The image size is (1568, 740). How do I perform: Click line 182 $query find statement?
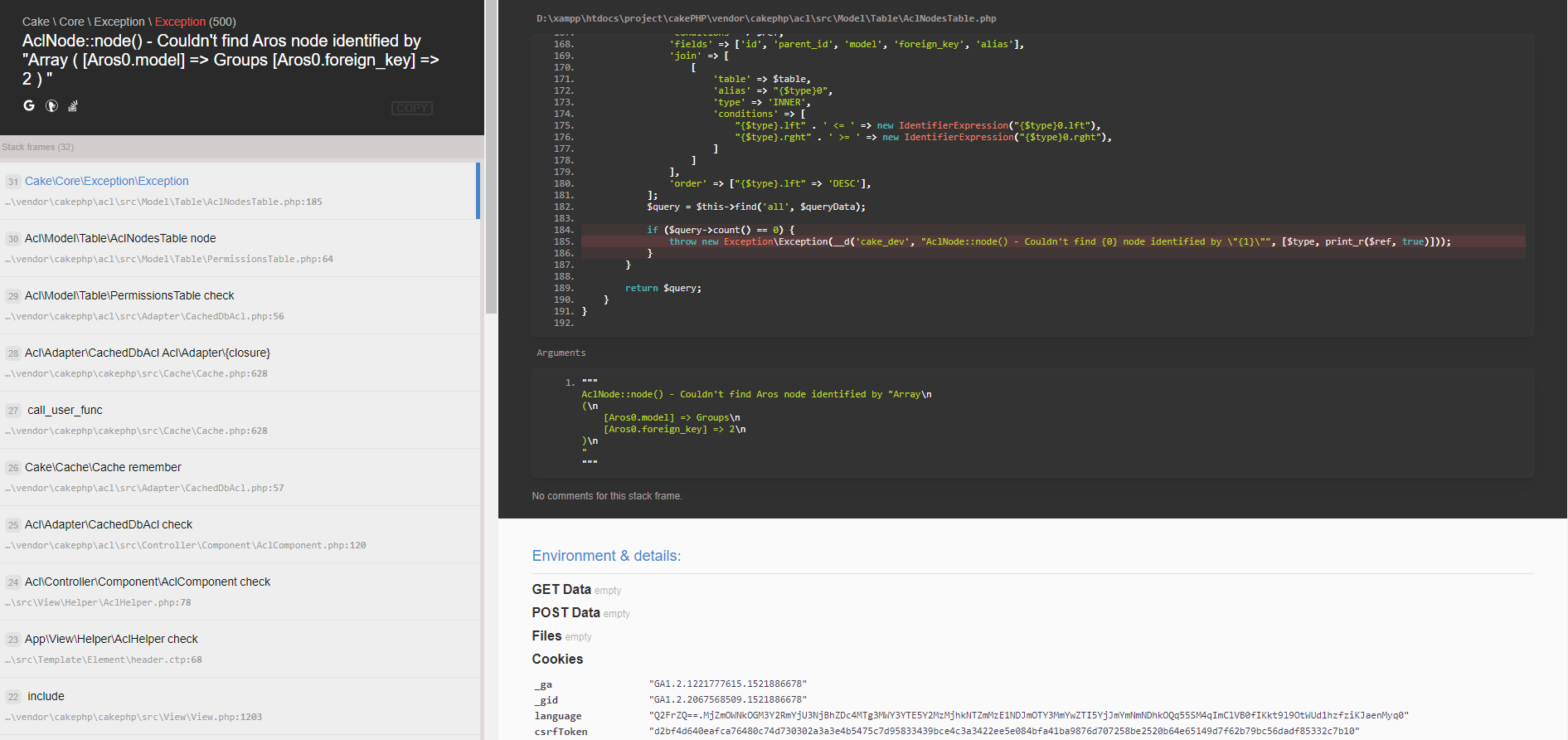click(755, 207)
